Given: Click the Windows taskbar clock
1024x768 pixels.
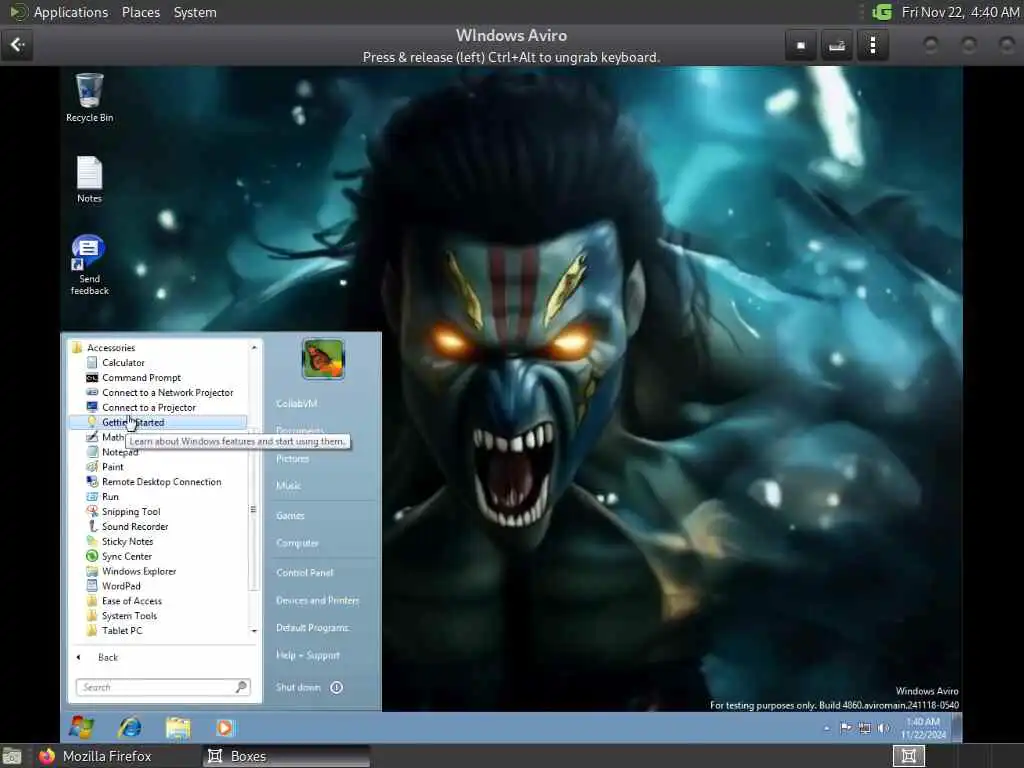Looking at the screenshot, I should tap(923, 728).
